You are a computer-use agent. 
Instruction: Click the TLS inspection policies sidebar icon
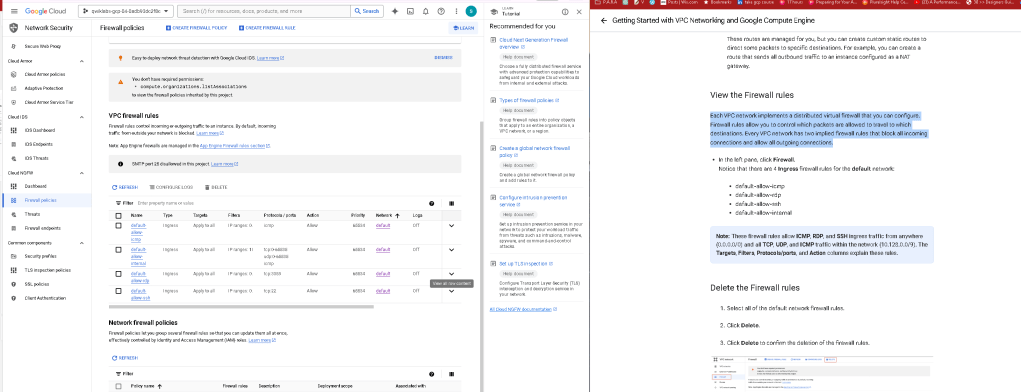[14, 270]
